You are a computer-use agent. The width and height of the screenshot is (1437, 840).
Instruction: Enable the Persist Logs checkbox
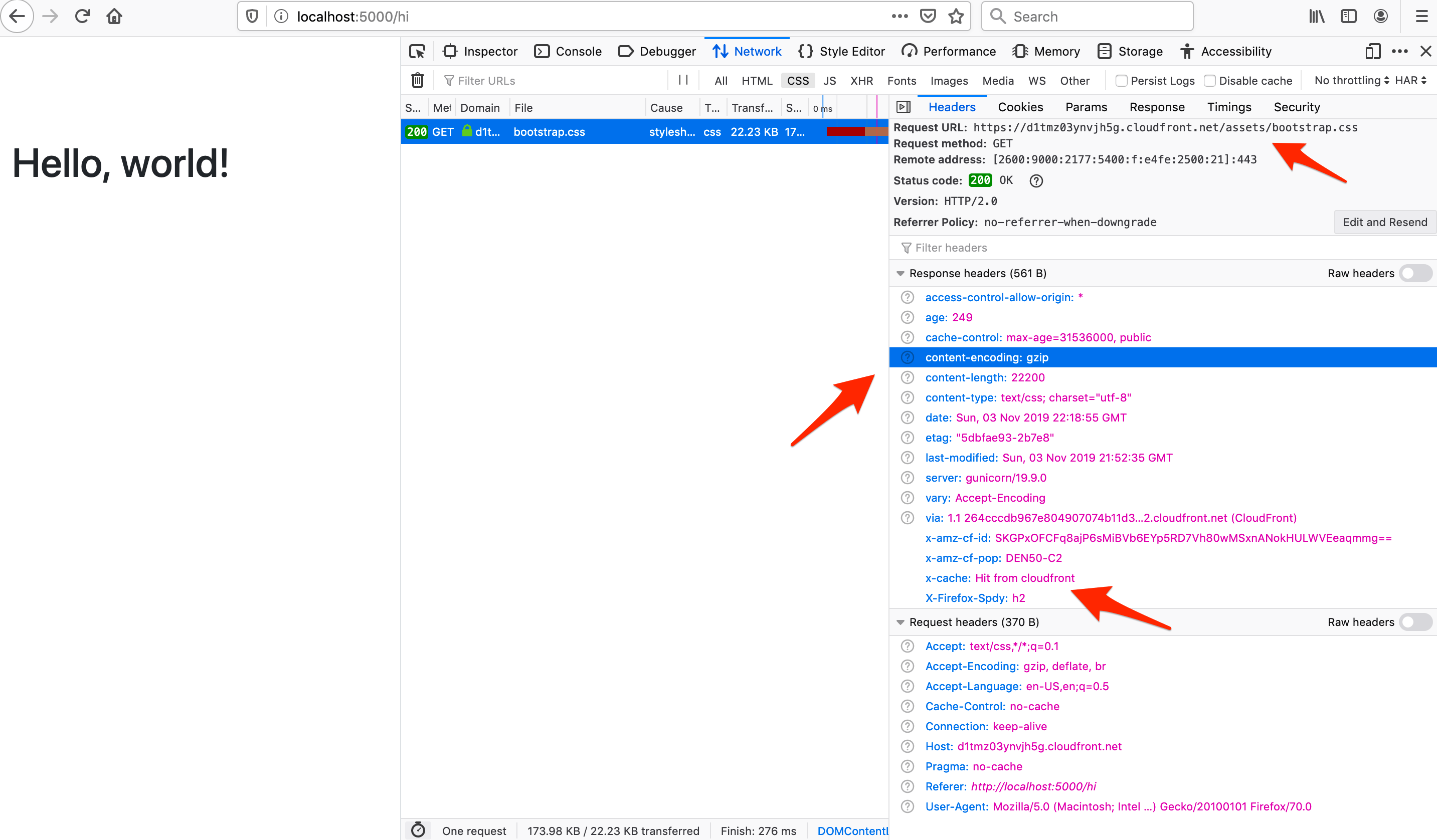tap(1121, 80)
